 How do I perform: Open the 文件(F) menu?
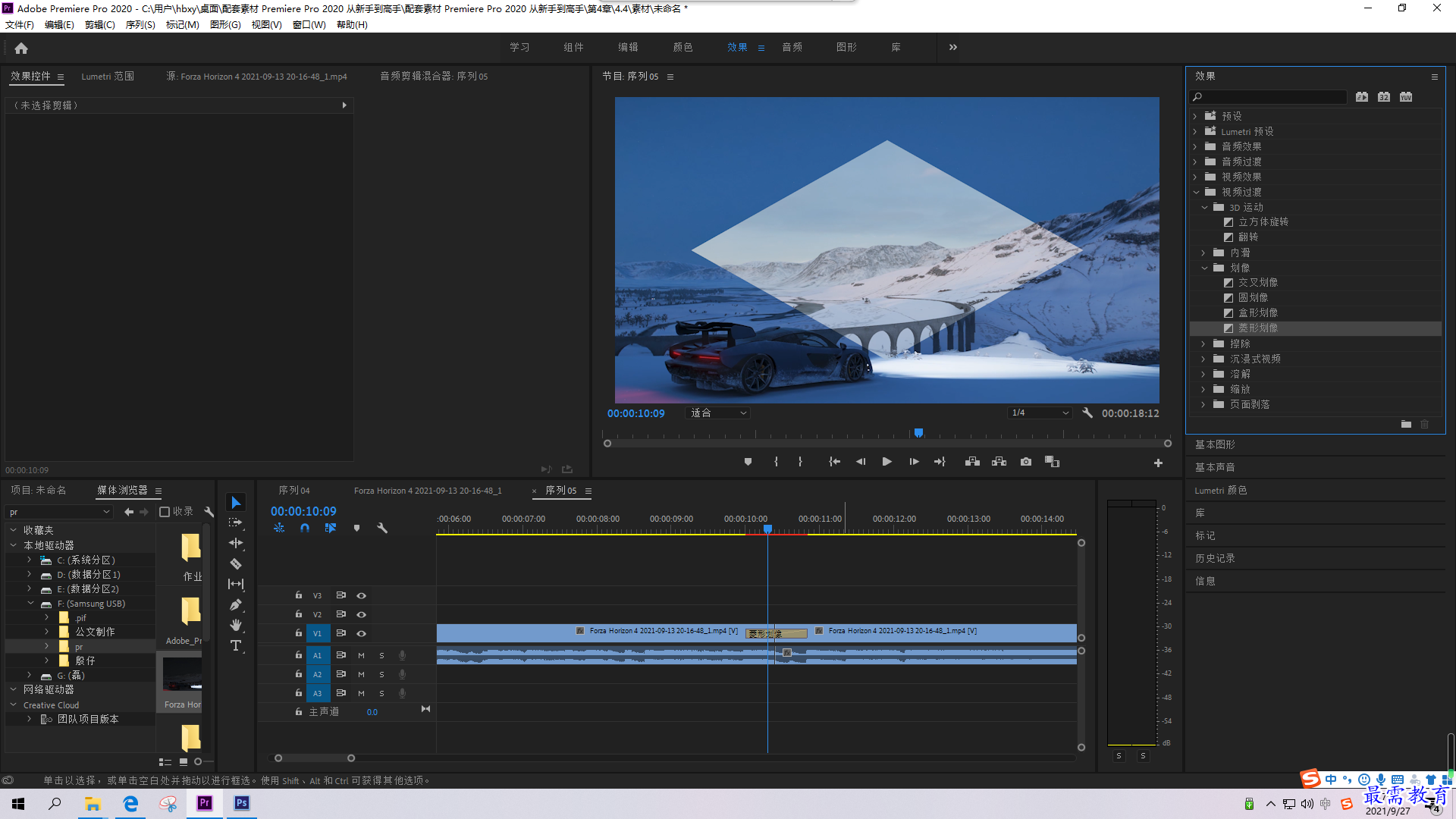point(20,25)
